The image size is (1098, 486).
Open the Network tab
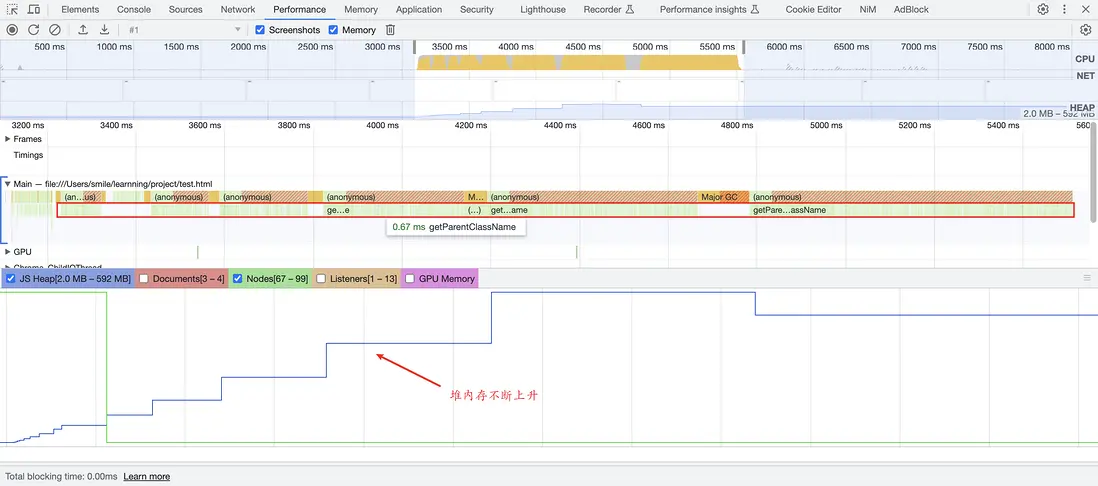coord(238,10)
